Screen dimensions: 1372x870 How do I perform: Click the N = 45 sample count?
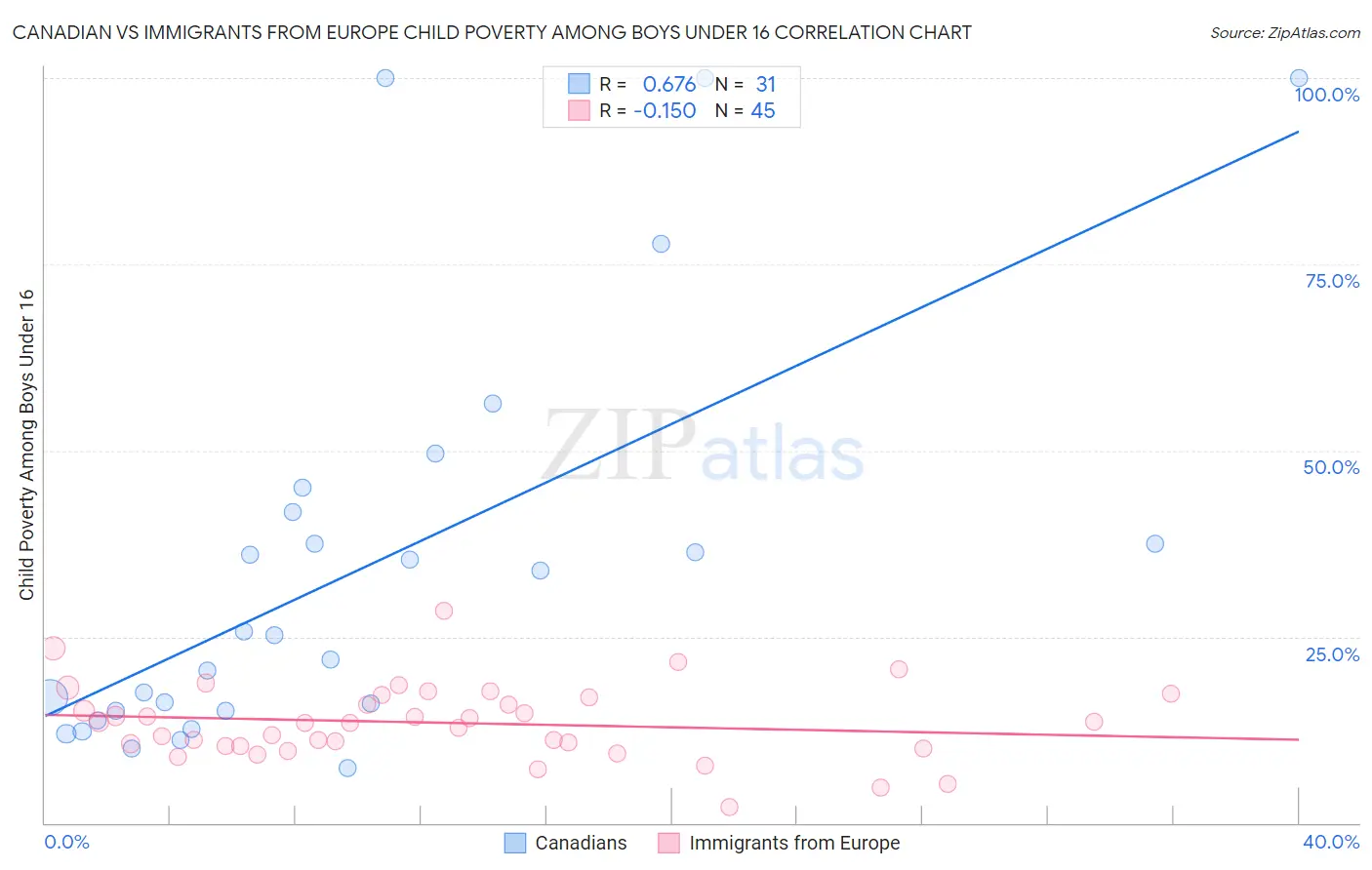click(x=746, y=111)
